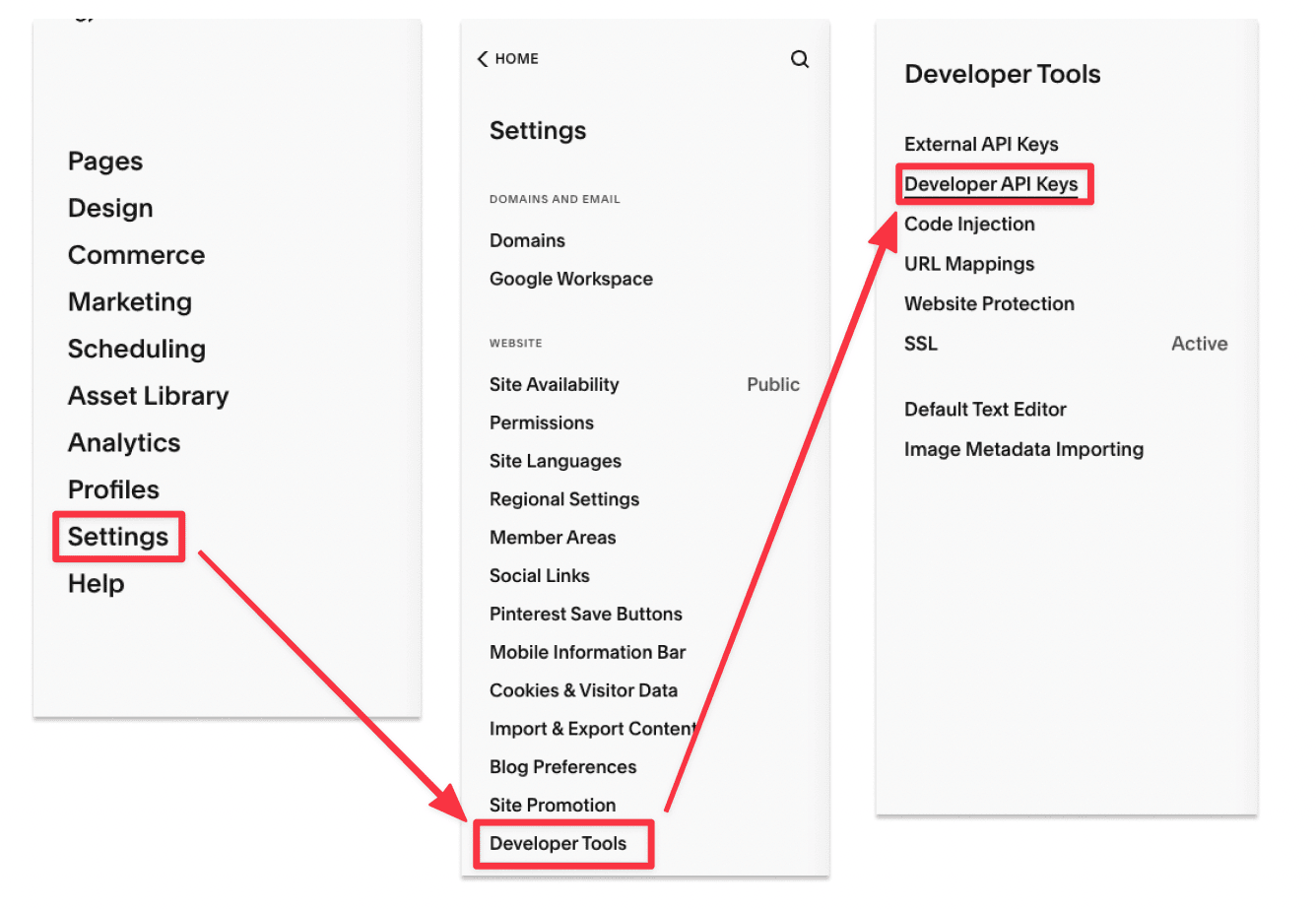Open the Design panel
The height and width of the screenshot is (909, 1316).
(x=110, y=208)
